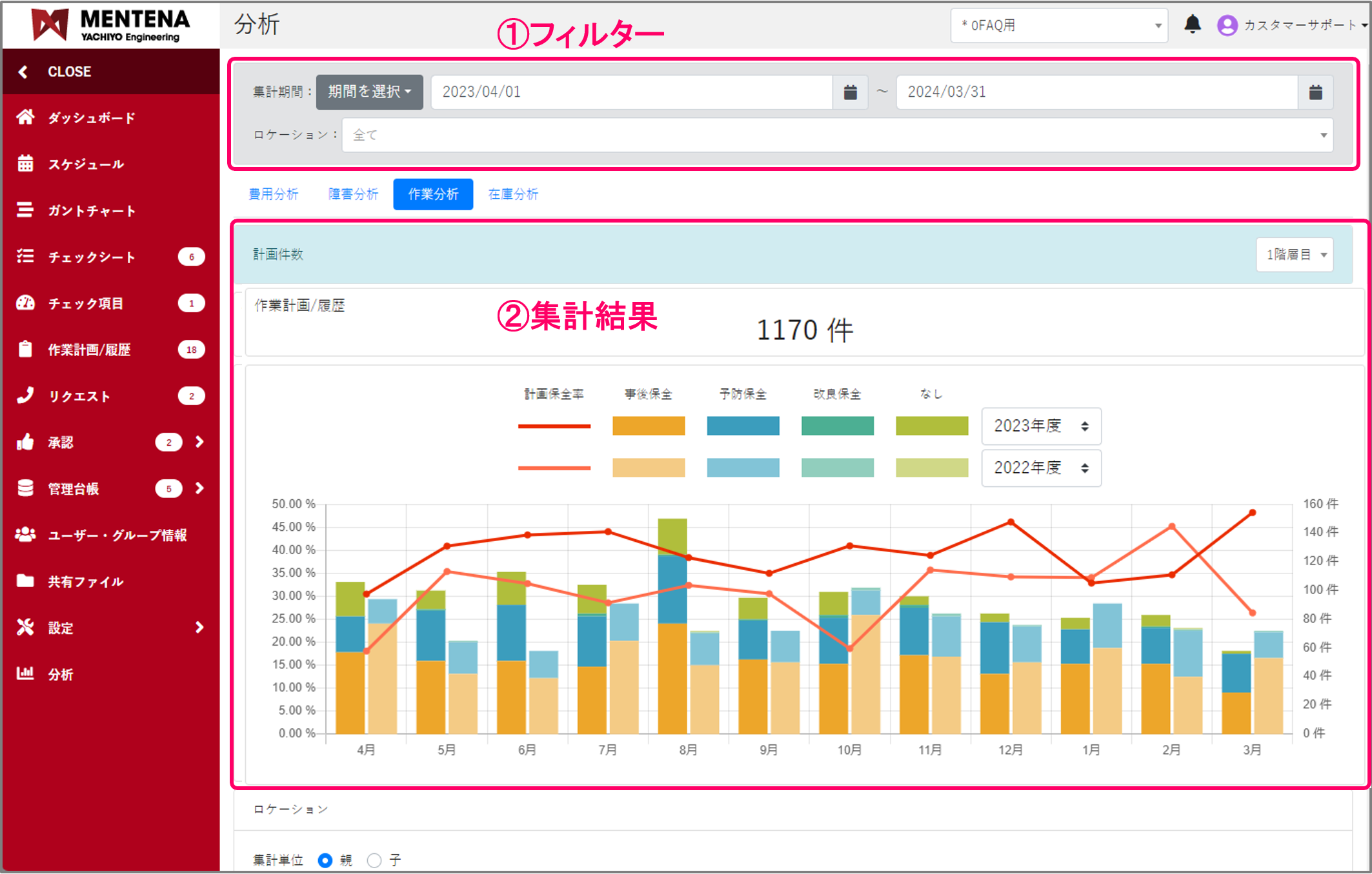Click the チェックシート sidebar icon
The height and width of the screenshot is (874, 1372).
(x=26, y=257)
